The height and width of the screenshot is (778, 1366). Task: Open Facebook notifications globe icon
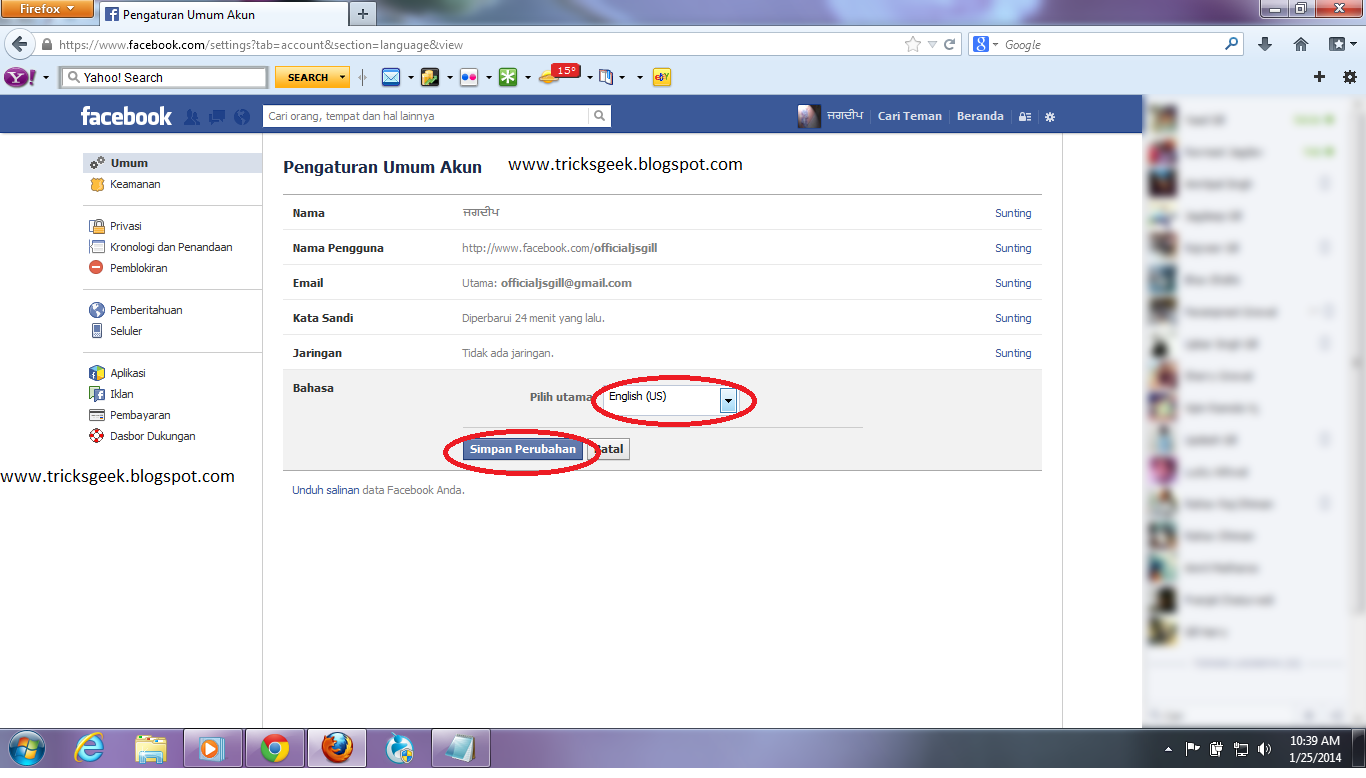coord(241,117)
